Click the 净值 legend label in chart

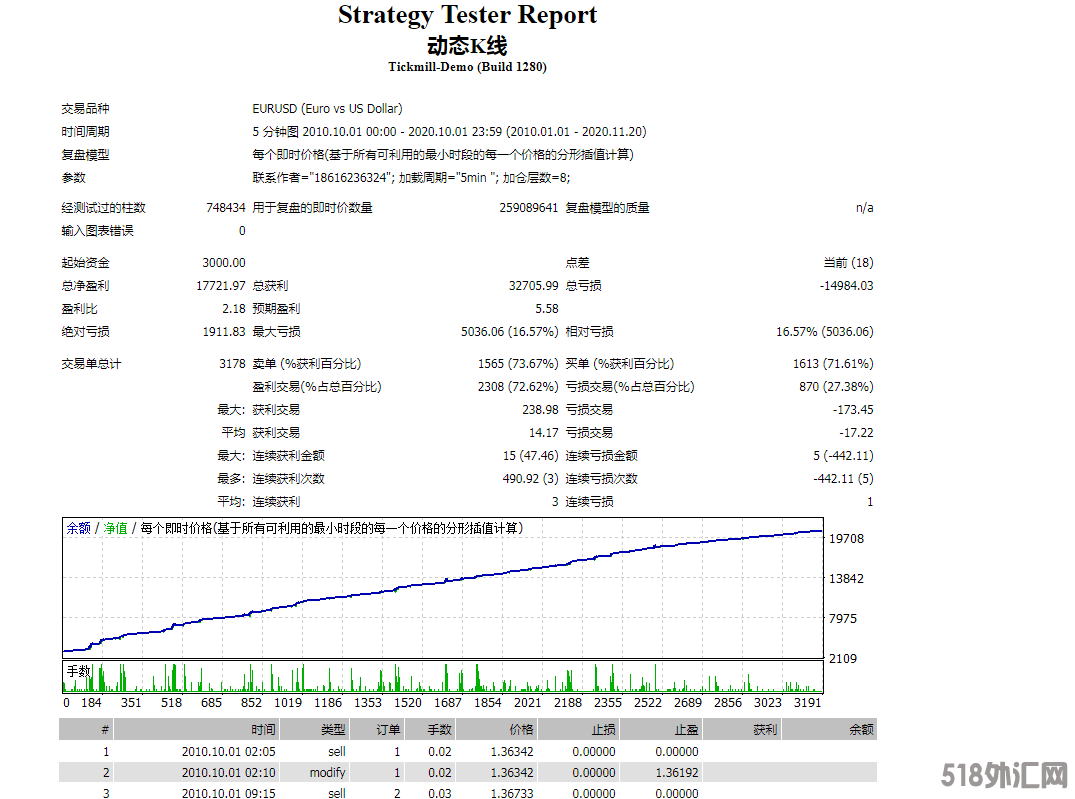[x=115, y=528]
